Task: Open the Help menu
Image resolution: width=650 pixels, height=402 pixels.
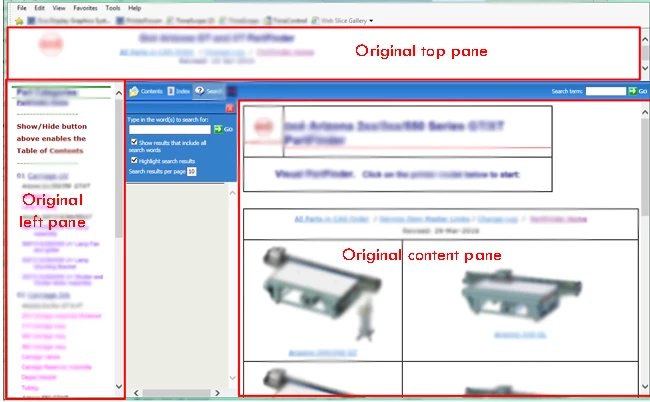Action: coord(134,8)
